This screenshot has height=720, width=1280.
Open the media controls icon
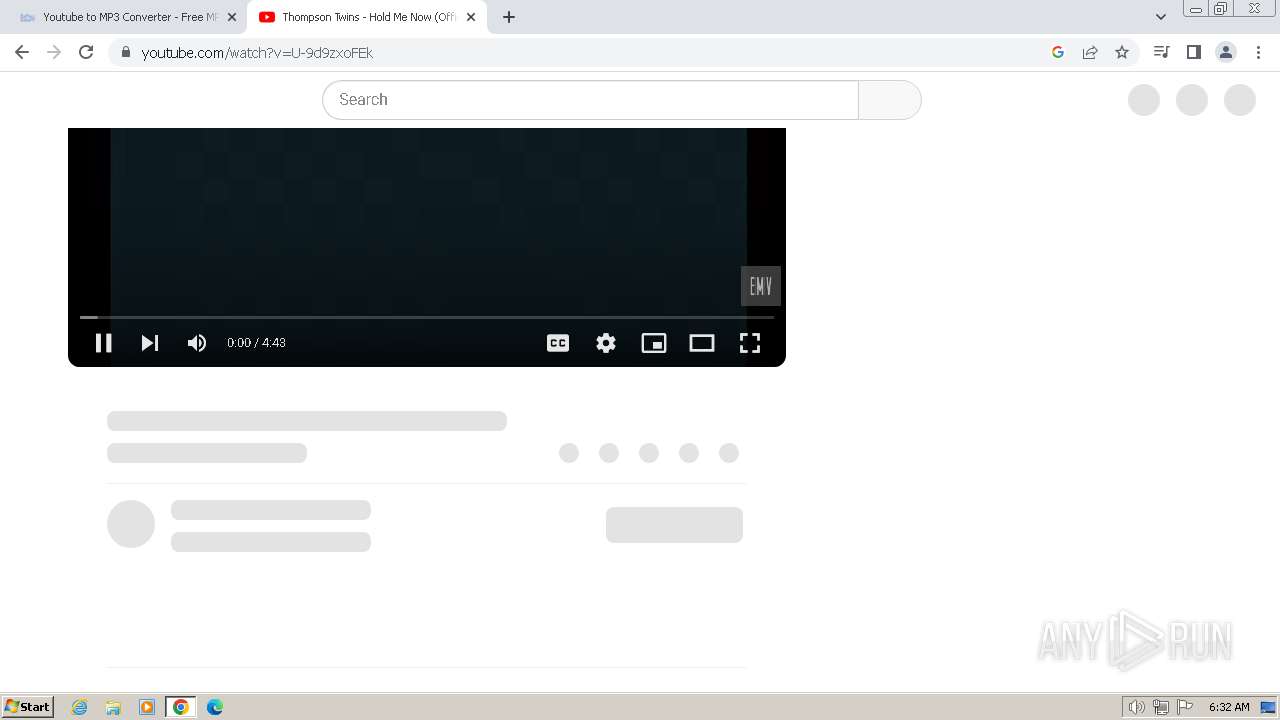(1161, 52)
